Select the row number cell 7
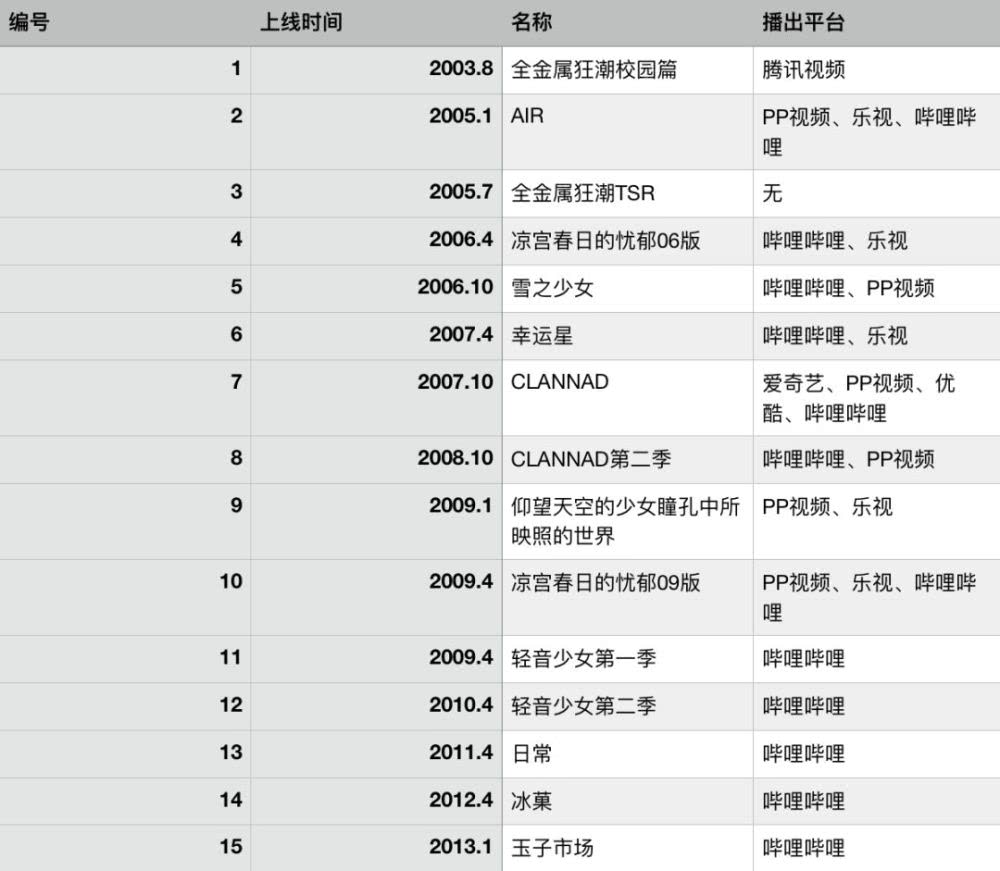 pyautogui.click(x=125, y=398)
